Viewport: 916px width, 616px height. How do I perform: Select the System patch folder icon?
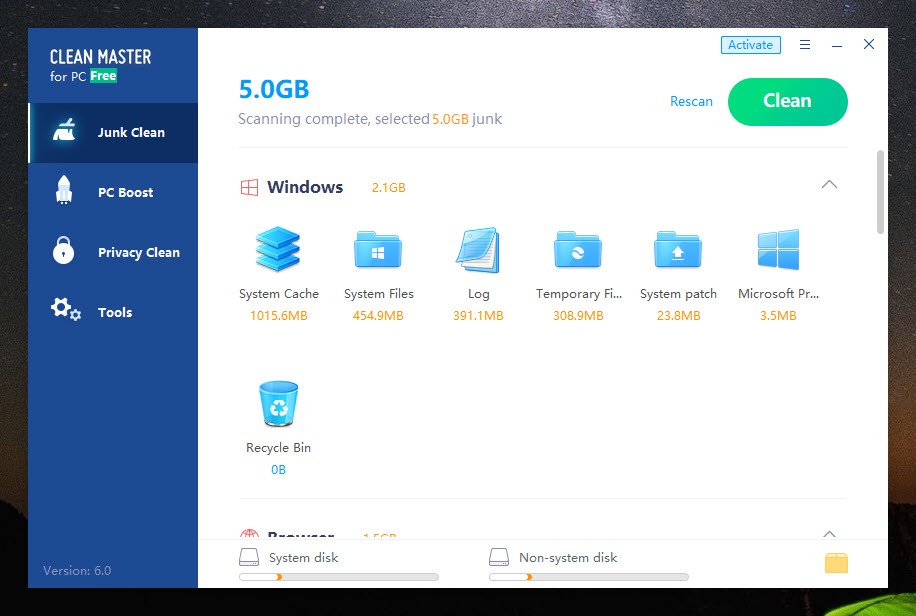coord(678,250)
